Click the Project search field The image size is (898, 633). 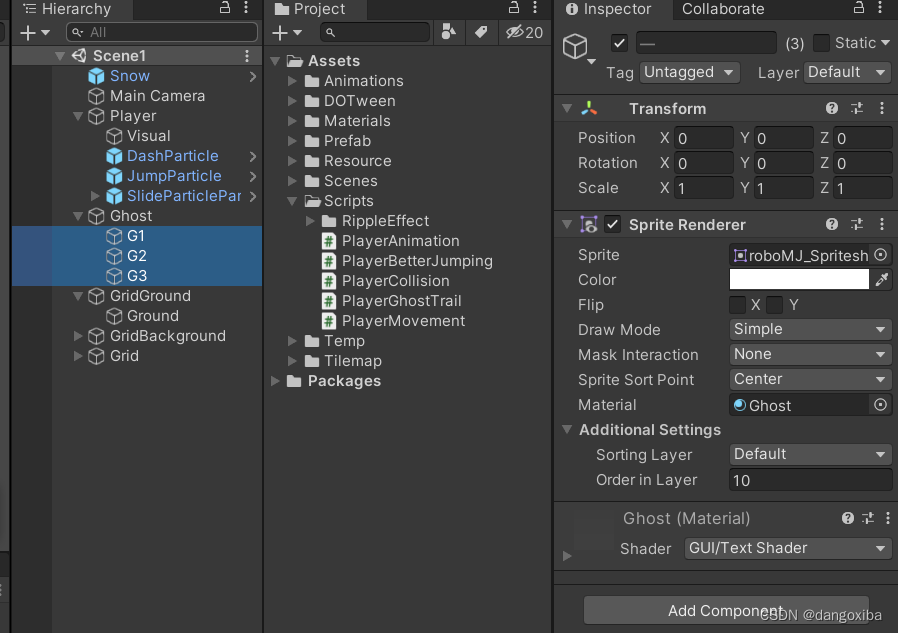coord(375,32)
